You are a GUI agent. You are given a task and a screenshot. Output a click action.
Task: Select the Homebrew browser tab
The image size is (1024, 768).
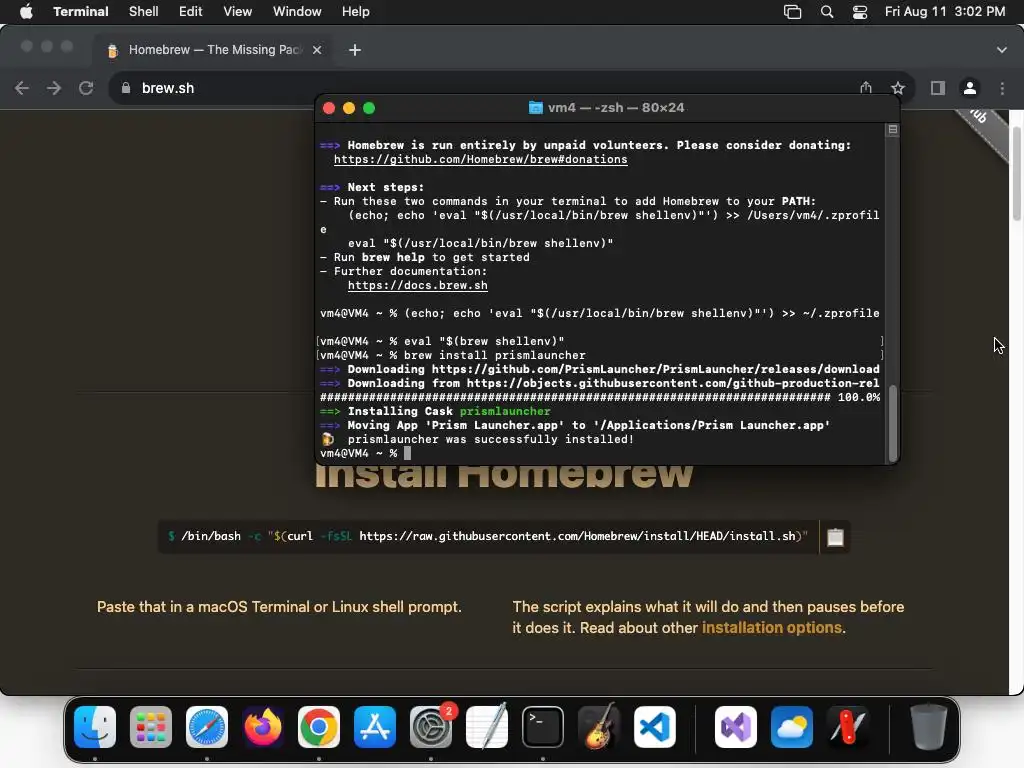pos(216,50)
